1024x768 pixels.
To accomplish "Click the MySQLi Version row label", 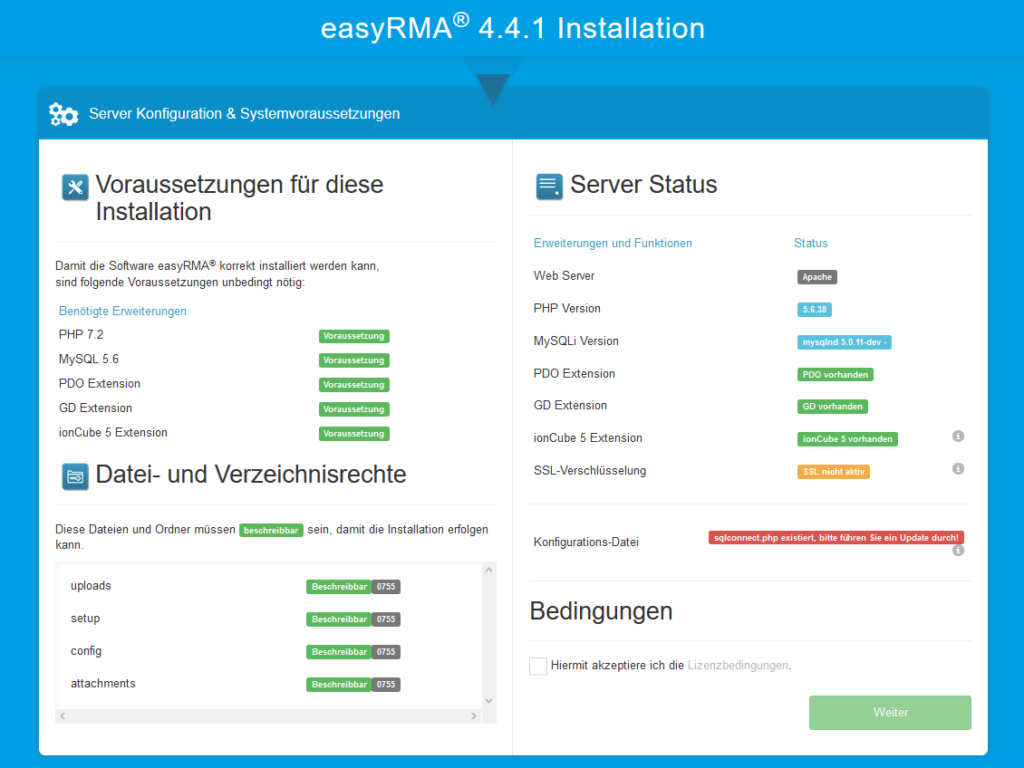I will click(576, 342).
